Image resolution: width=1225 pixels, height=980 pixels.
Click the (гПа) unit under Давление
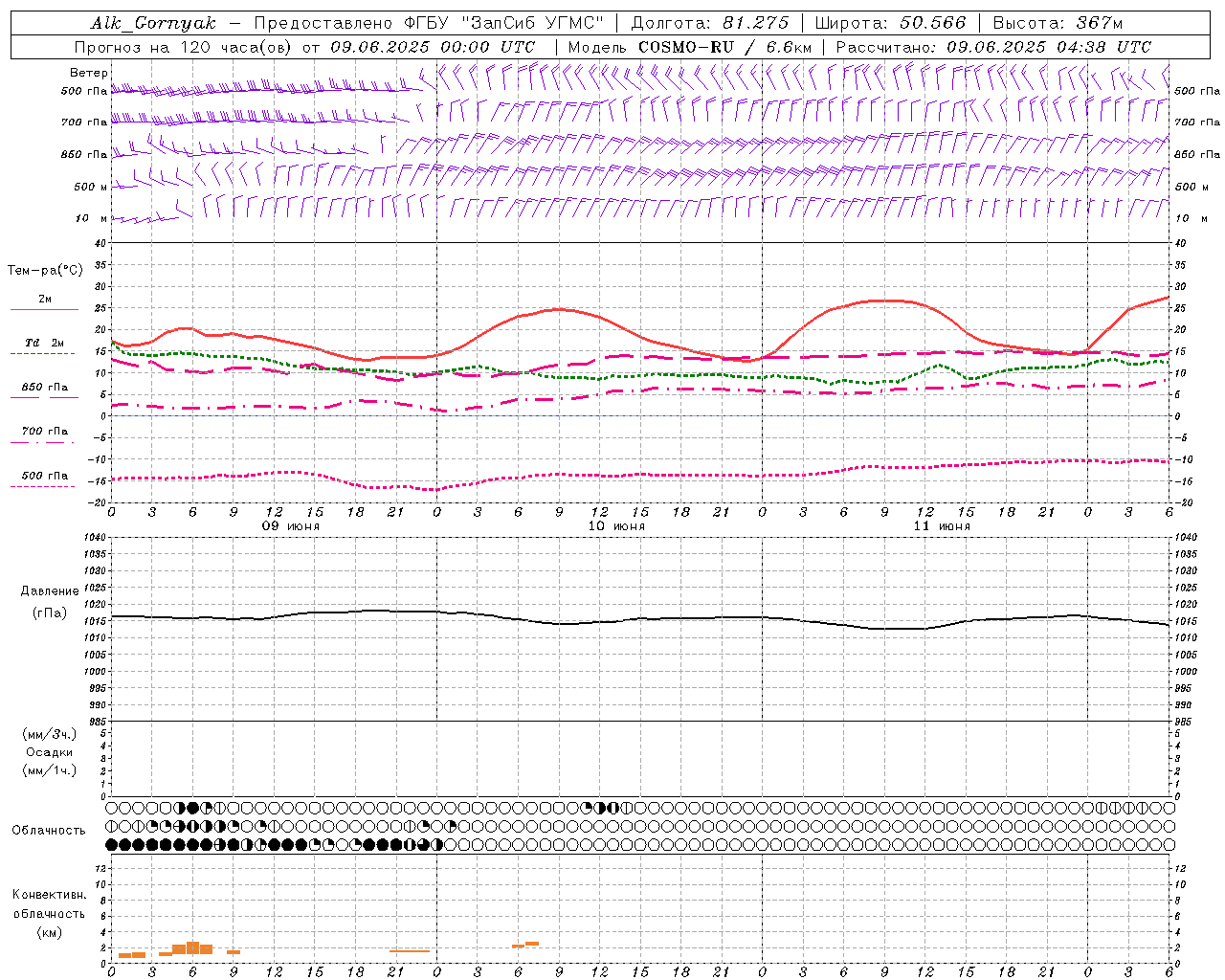(50, 613)
